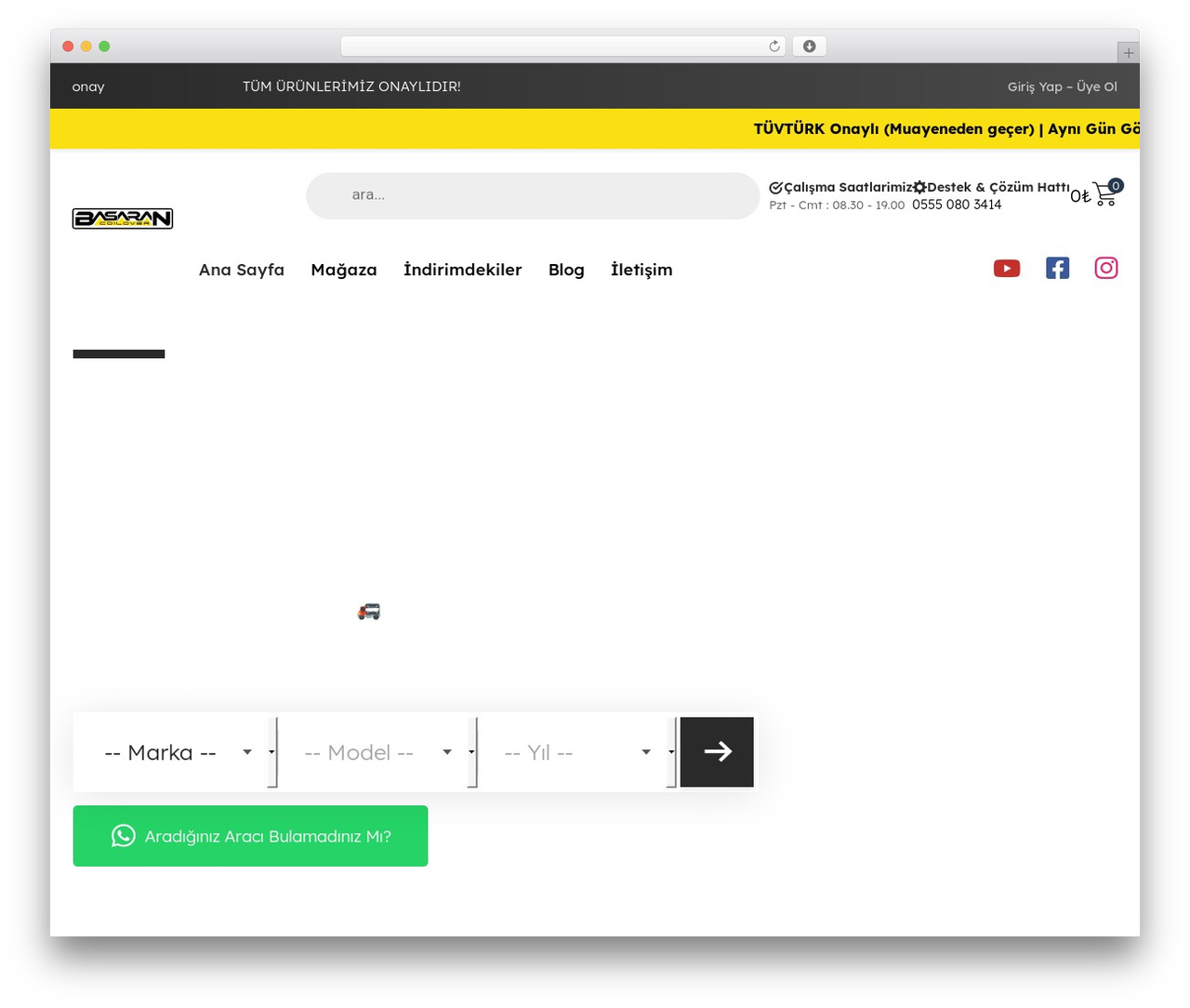The image size is (1190, 1008).
Task: Click TÜM ÜRÜNLERİMİZ ONAYLIDIR! text
Action: pos(351,86)
